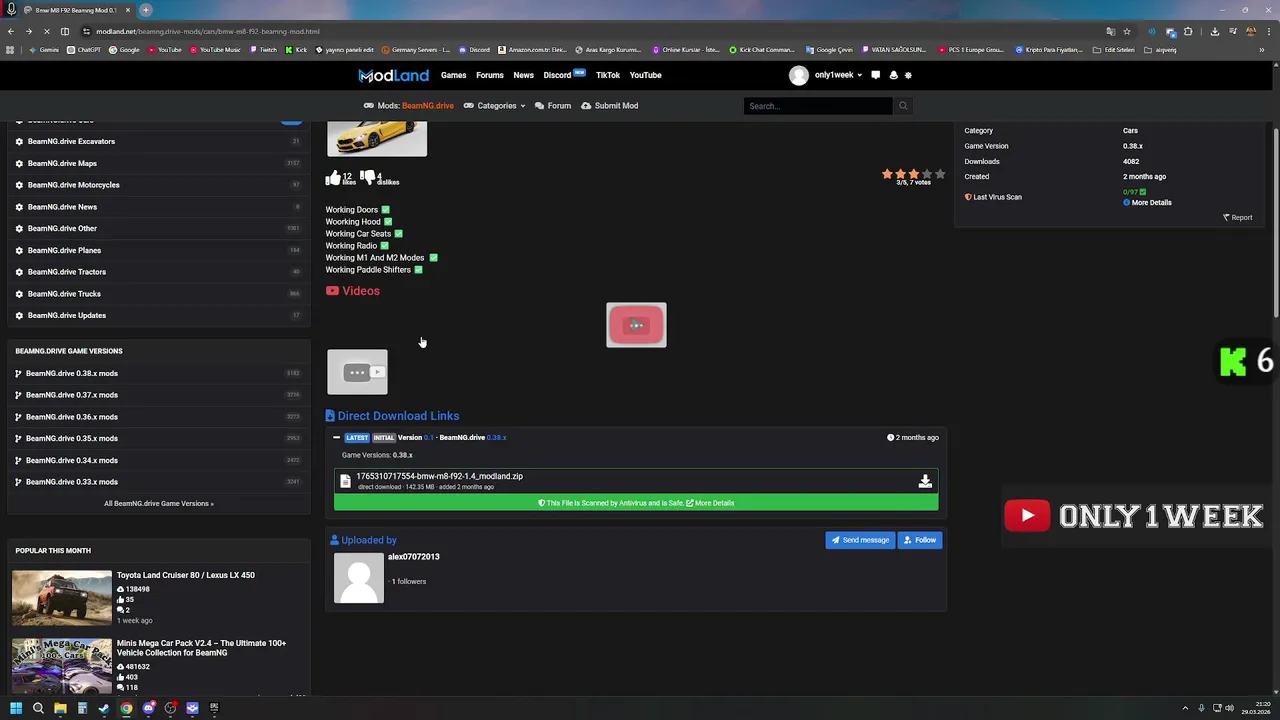Click More Details in green antivirus bar

click(x=710, y=503)
